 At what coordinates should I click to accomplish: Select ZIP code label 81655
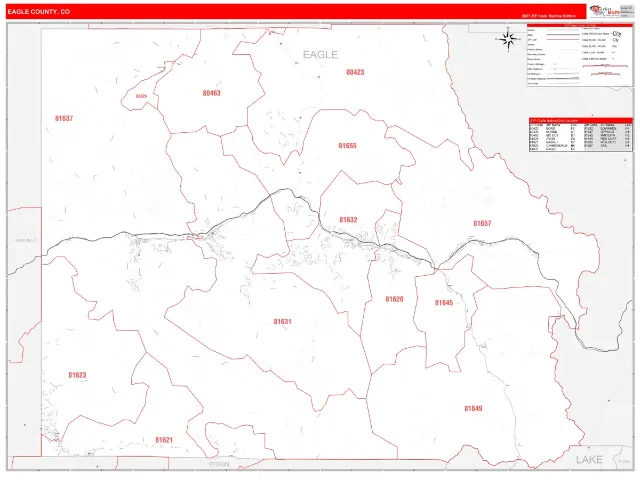tap(347, 146)
